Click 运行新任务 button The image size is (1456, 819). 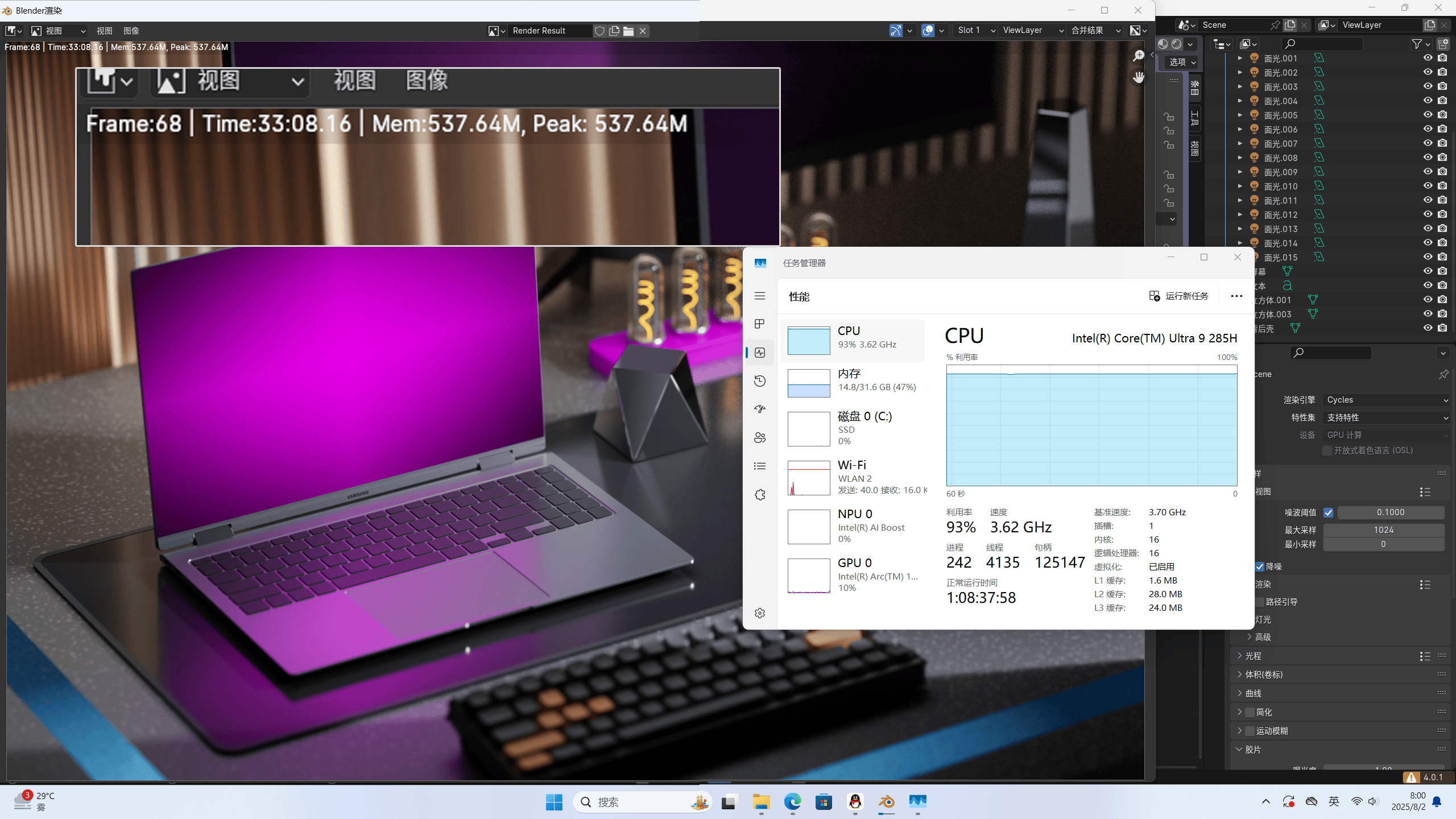pyautogui.click(x=1179, y=296)
